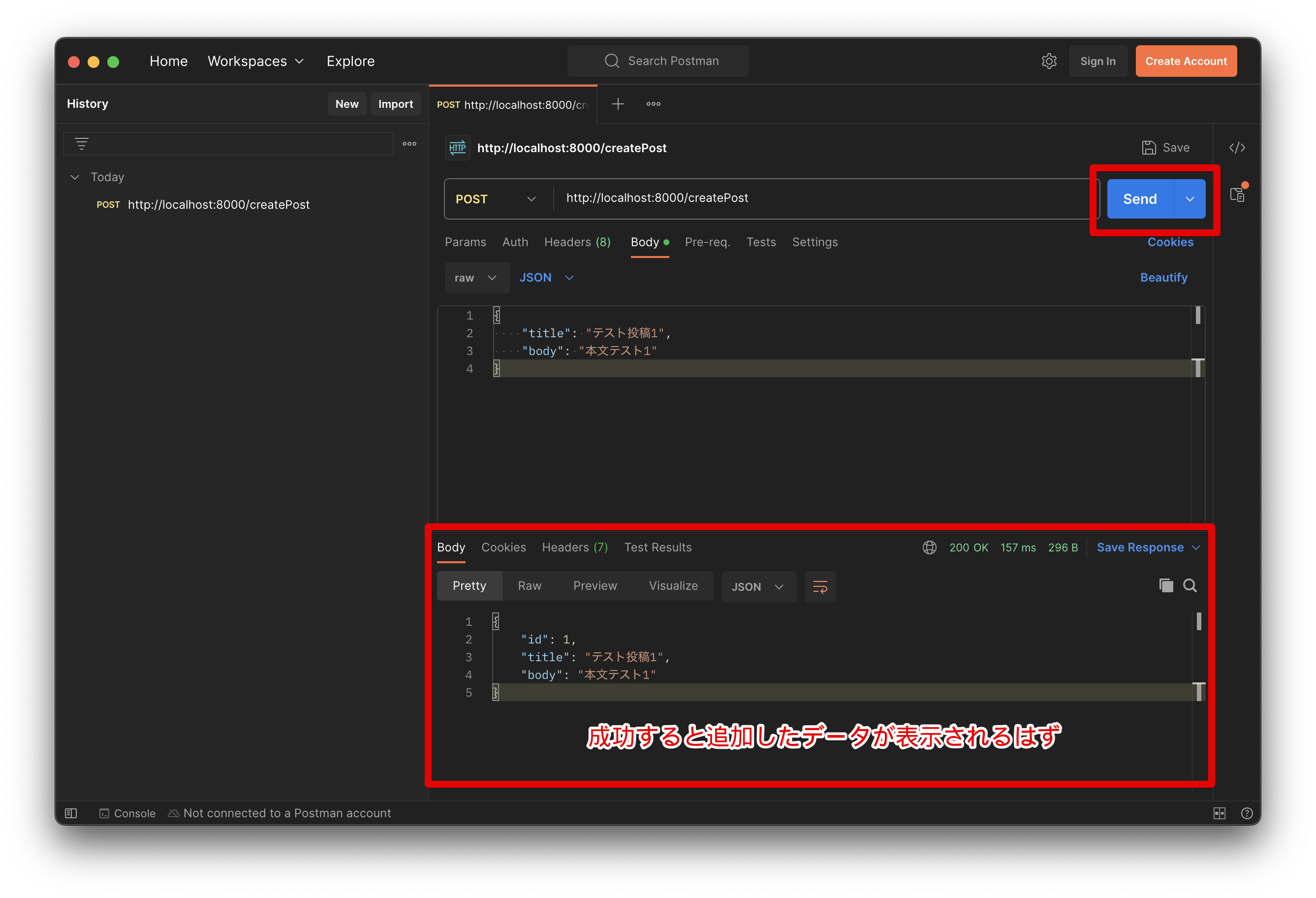
Task: Open tab options three-dot menu
Action: [654, 104]
